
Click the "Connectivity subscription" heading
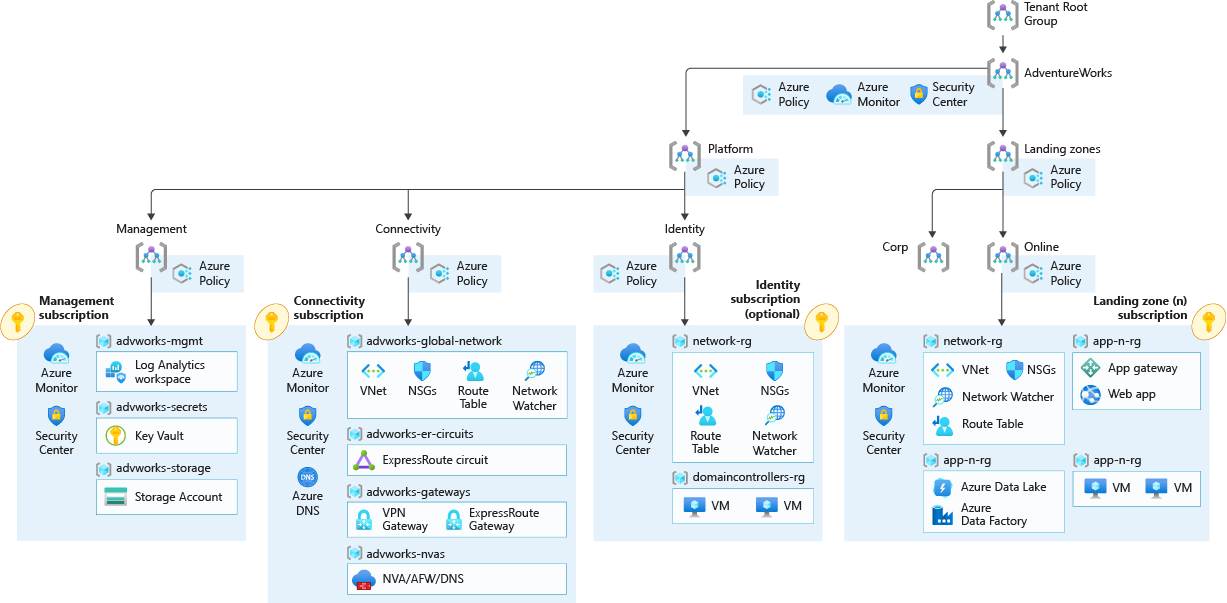pos(329,308)
